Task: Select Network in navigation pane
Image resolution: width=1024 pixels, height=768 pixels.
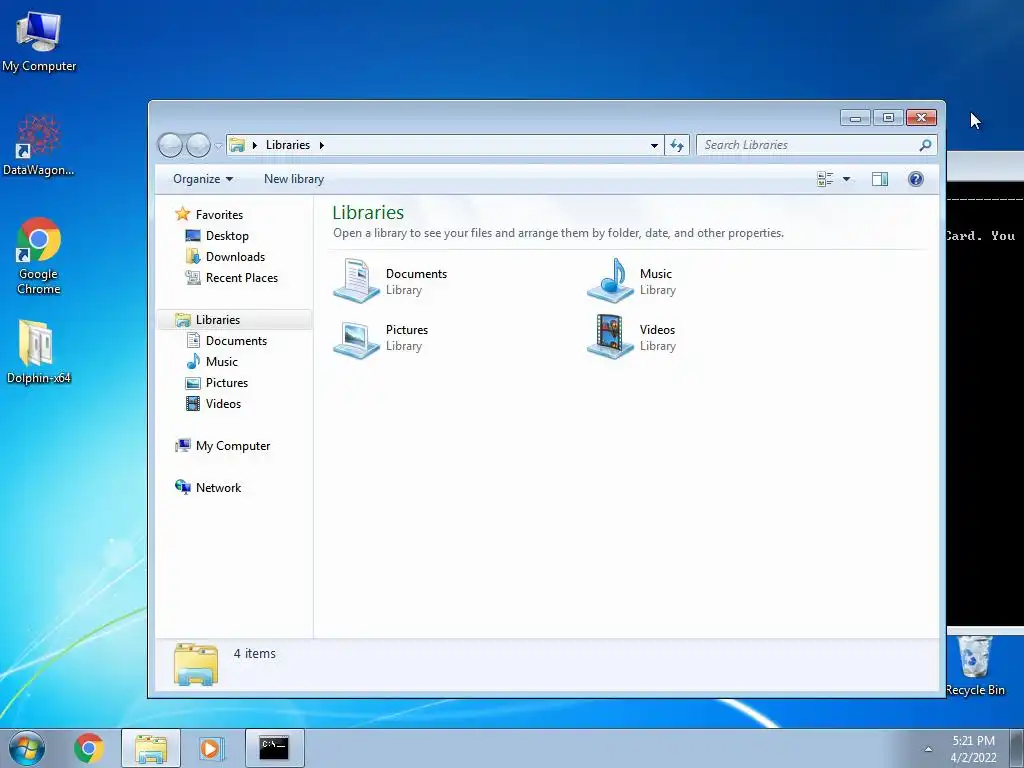Action: point(218,487)
